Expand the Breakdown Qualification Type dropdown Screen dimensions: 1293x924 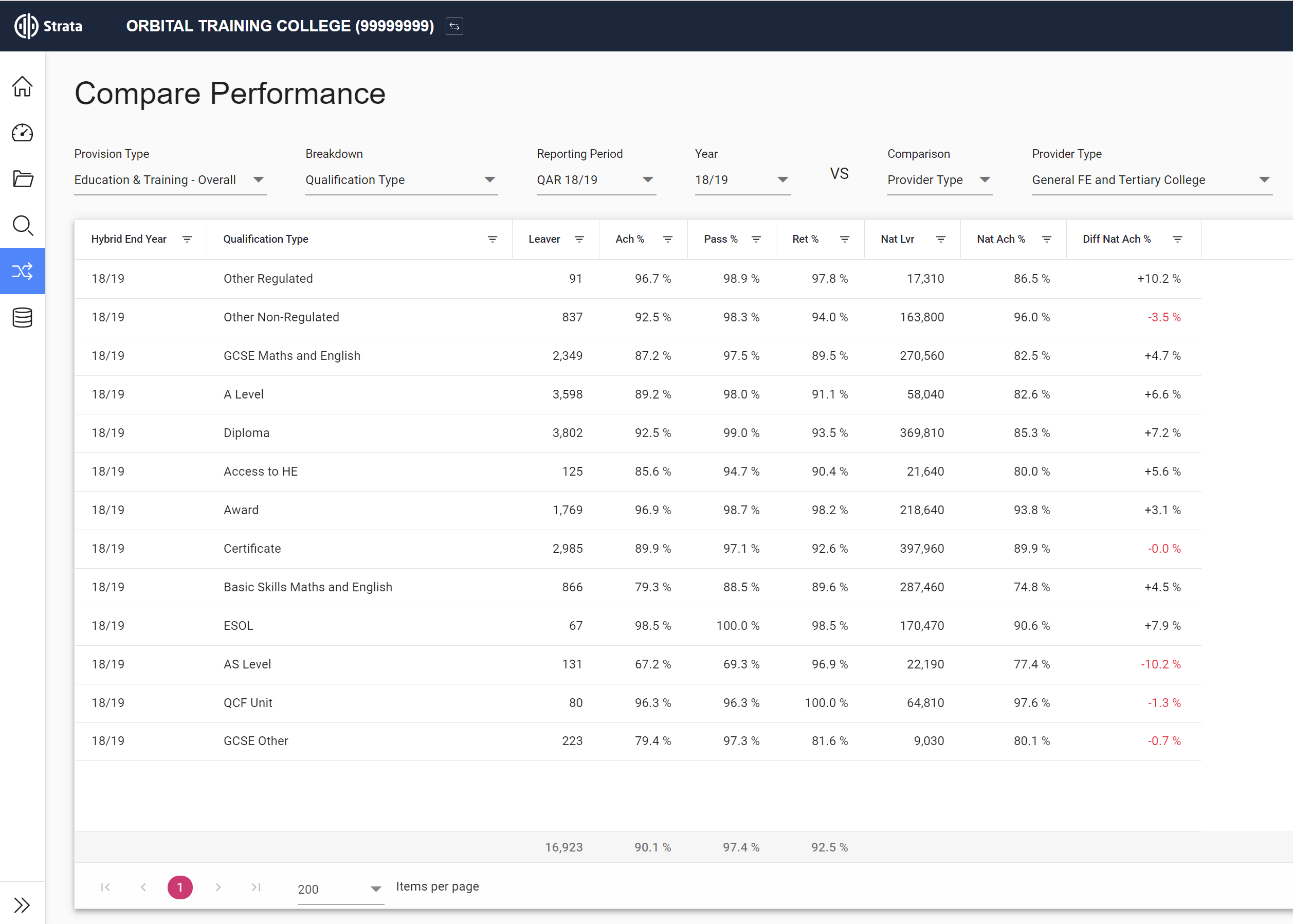click(400, 180)
